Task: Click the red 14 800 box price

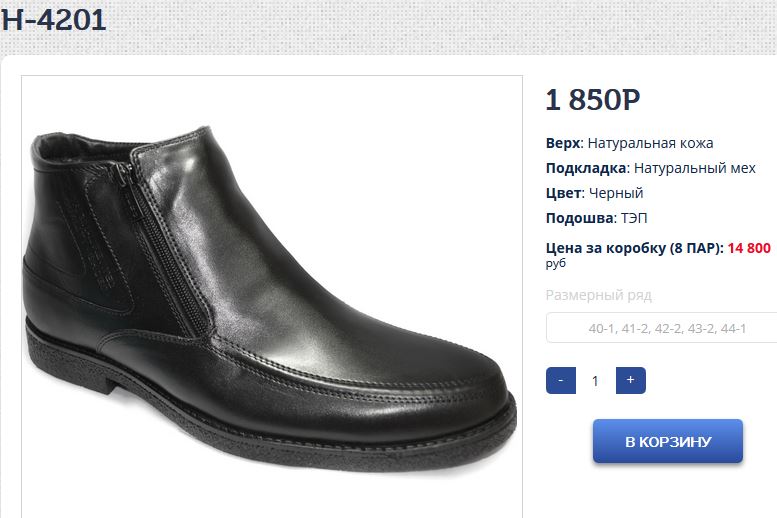Action: pyautogui.click(x=749, y=248)
